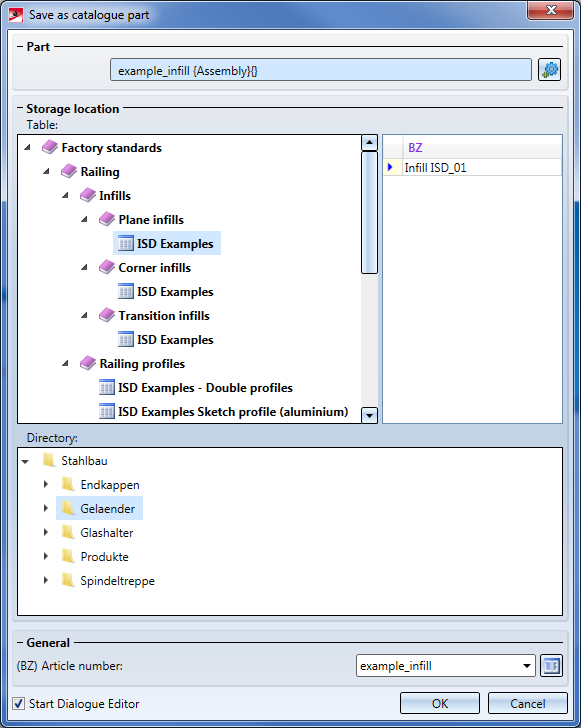Click the Part name field example_infill

(x=321, y=70)
